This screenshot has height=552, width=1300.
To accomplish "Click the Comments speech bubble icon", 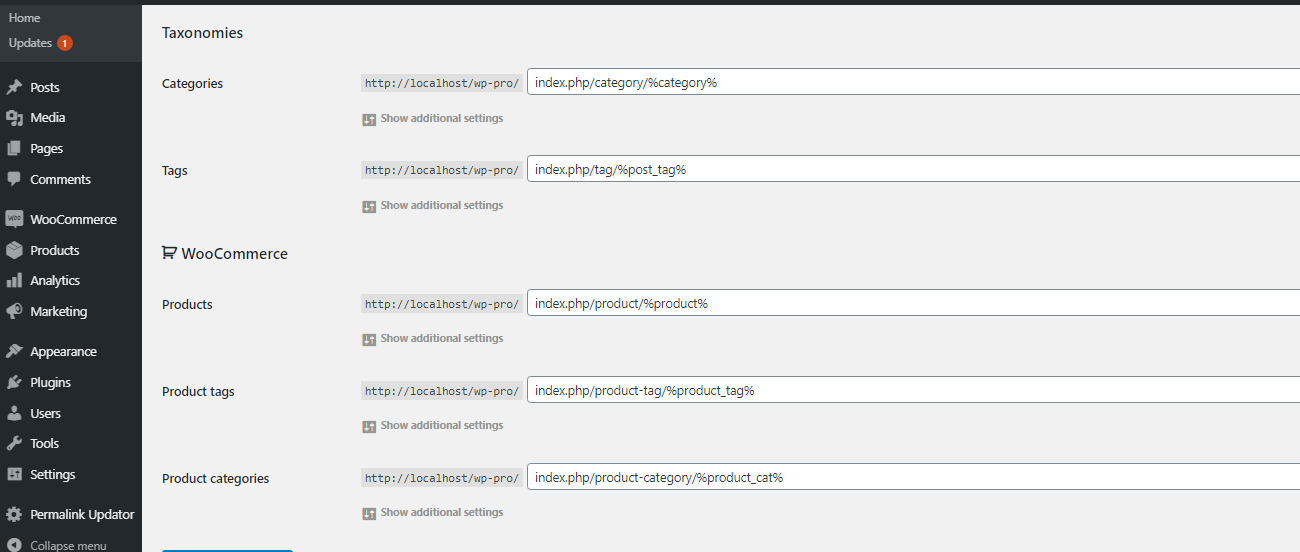I will click(x=14, y=180).
